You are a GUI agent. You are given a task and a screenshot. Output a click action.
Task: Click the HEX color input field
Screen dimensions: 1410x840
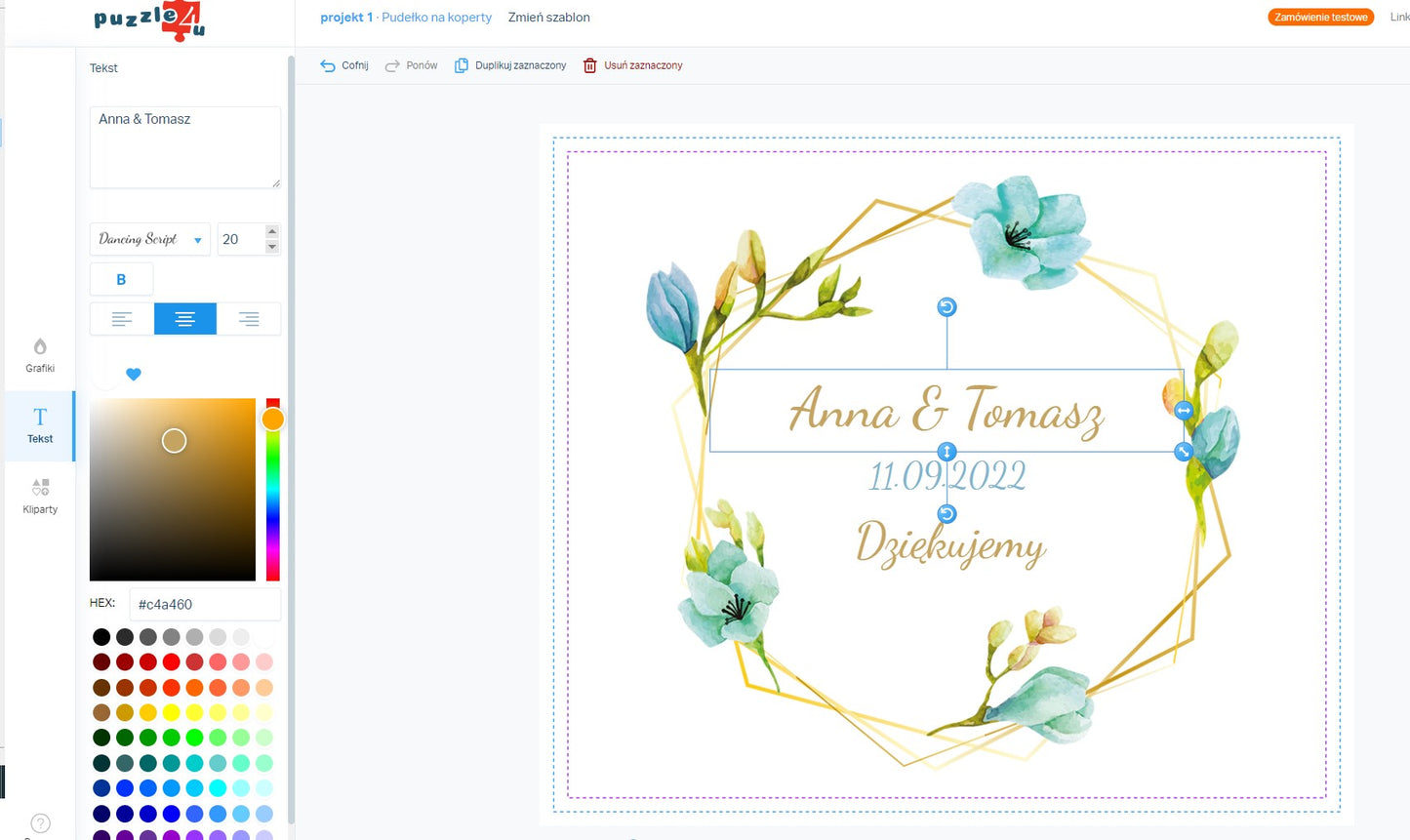pos(205,604)
